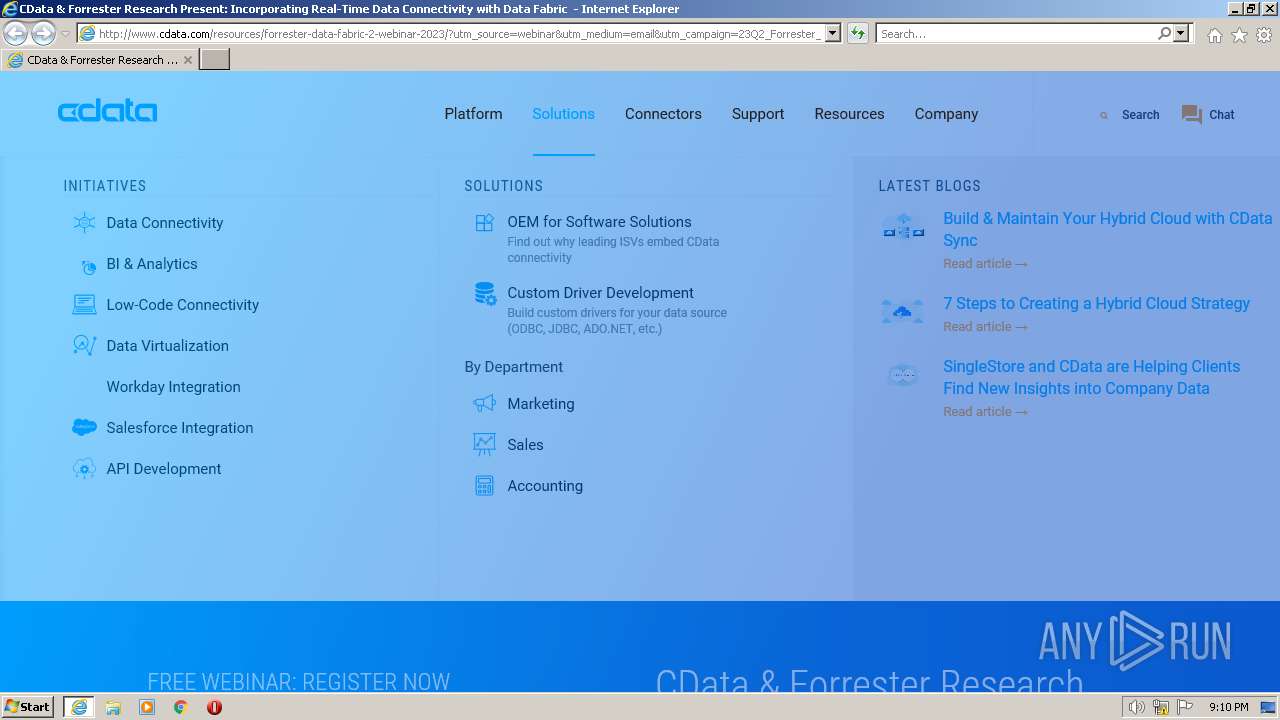This screenshot has width=1280, height=720.
Task: Open the Connectors menu
Action: (x=663, y=114)
